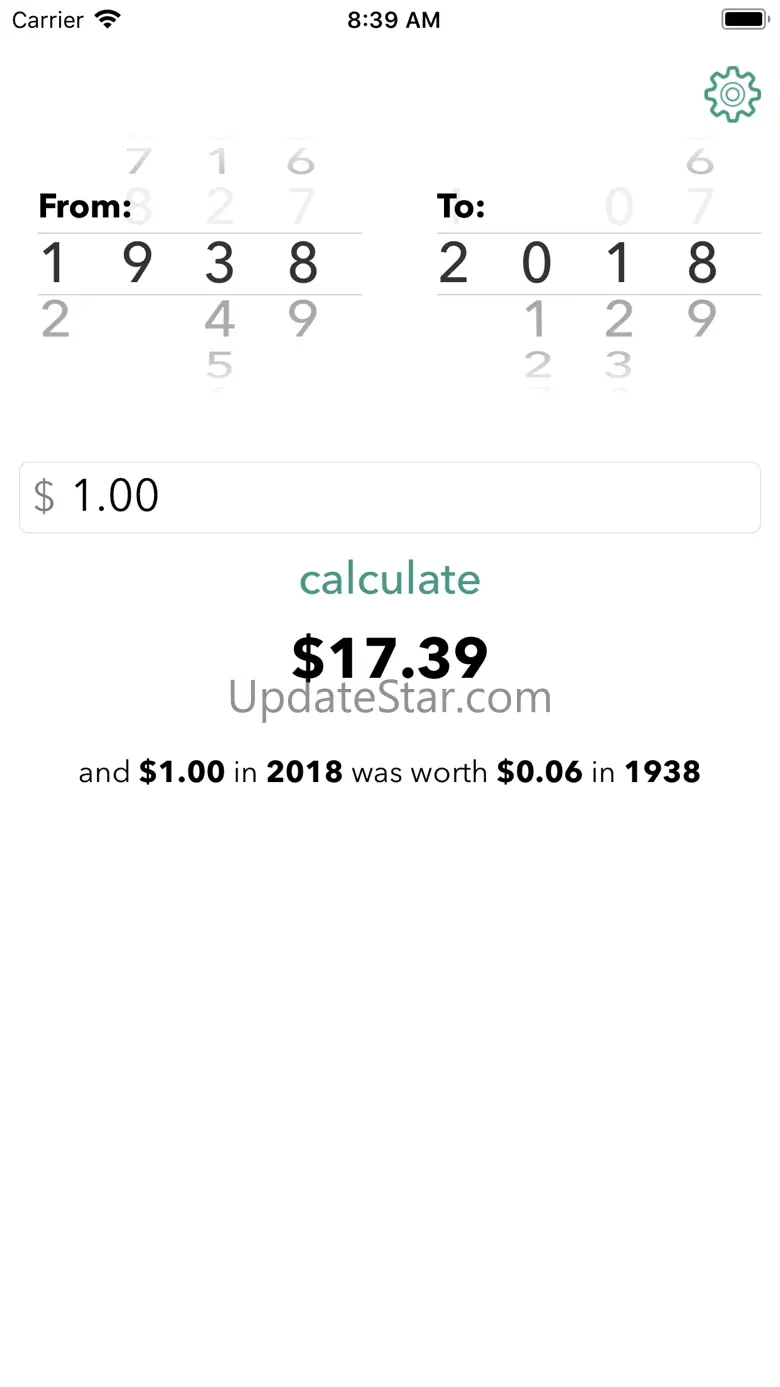Select digit 2 below To year's 1
Image resolution: width=780 pixels, height=1387 pixels.
pyautogui.click(x=619, y=319)
